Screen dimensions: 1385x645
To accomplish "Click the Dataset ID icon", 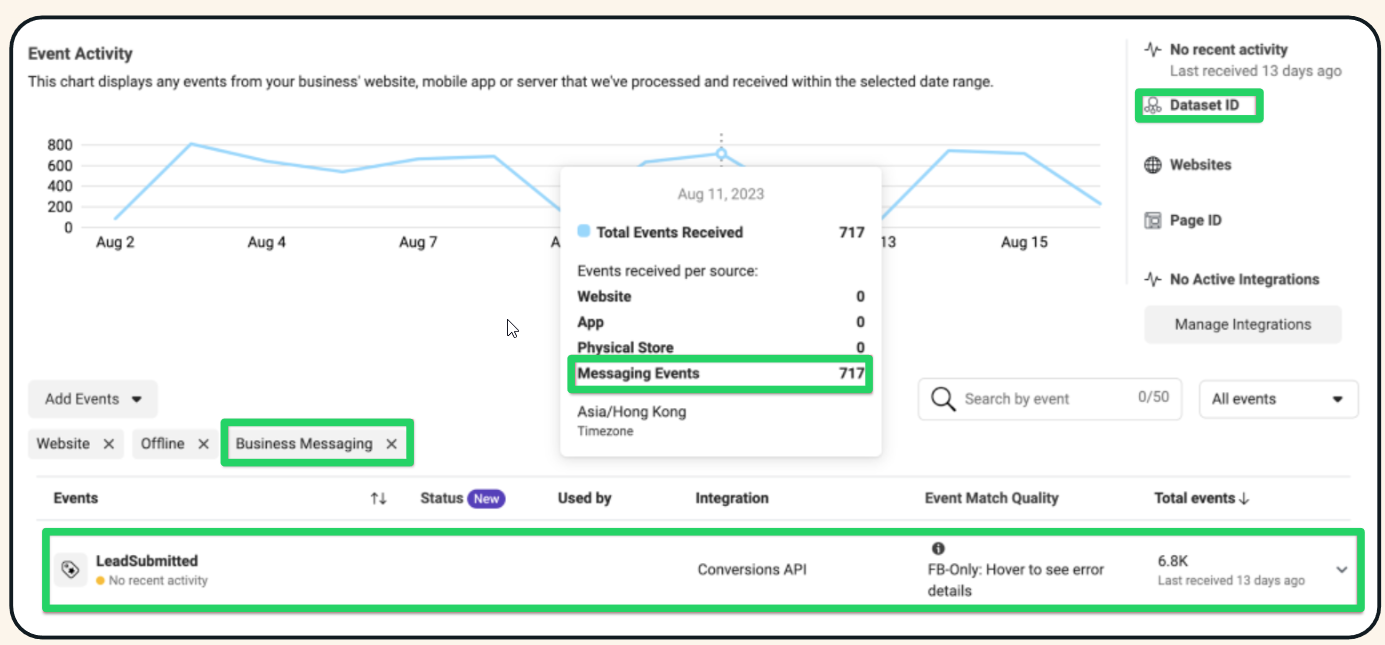I will pos(1152,105).
